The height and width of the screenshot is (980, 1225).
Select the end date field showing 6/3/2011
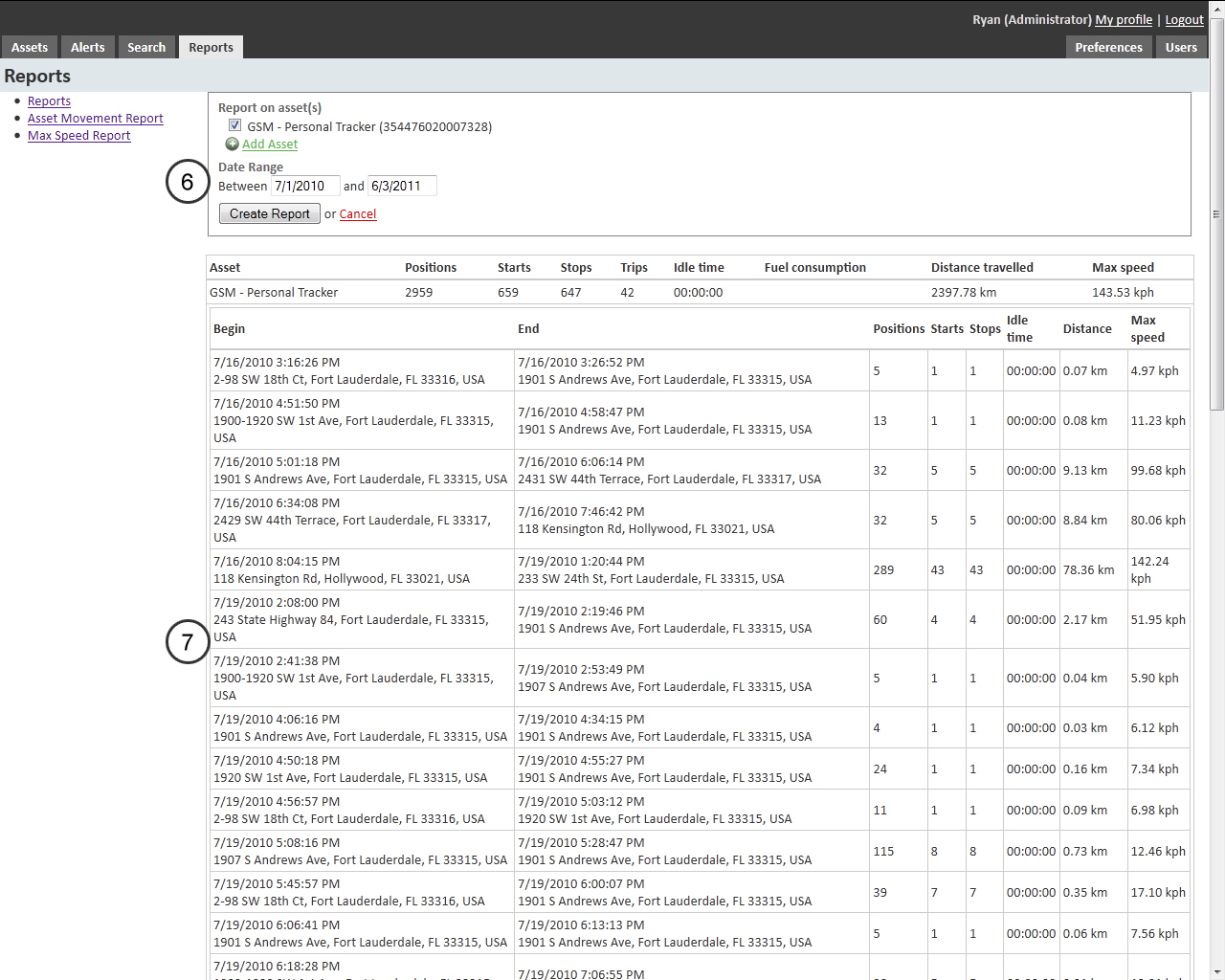pyautogui.click(x=401, y=186)
